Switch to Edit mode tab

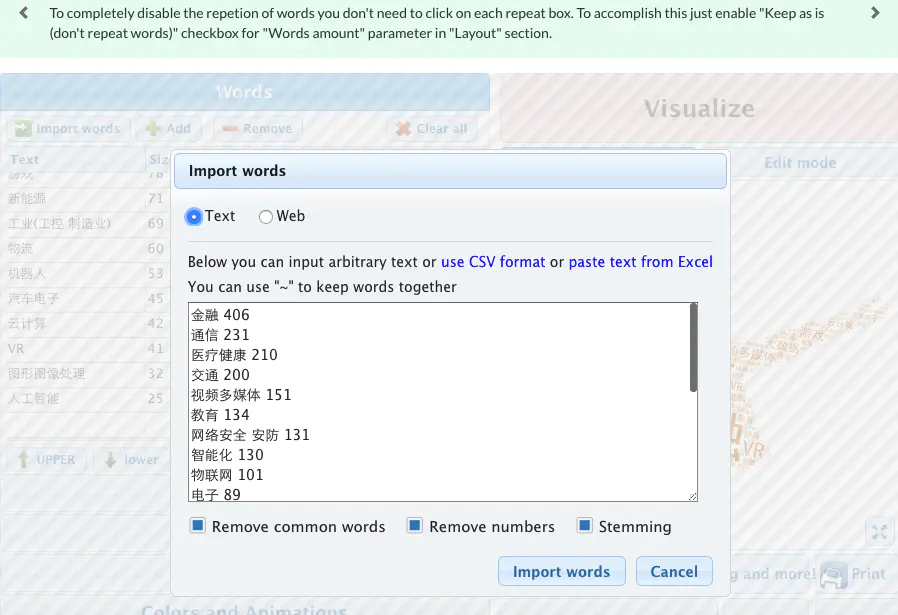pos(800,163)
